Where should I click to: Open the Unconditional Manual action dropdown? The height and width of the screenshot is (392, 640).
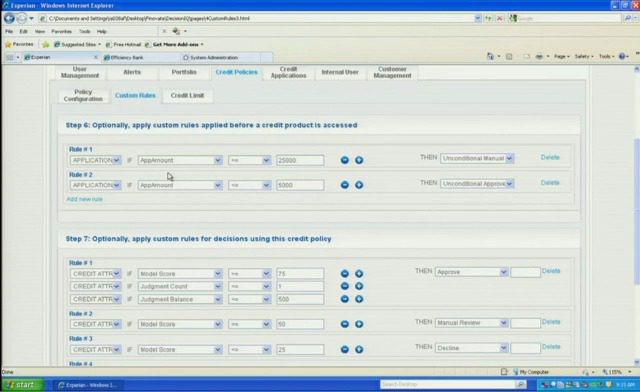point(477,158)
